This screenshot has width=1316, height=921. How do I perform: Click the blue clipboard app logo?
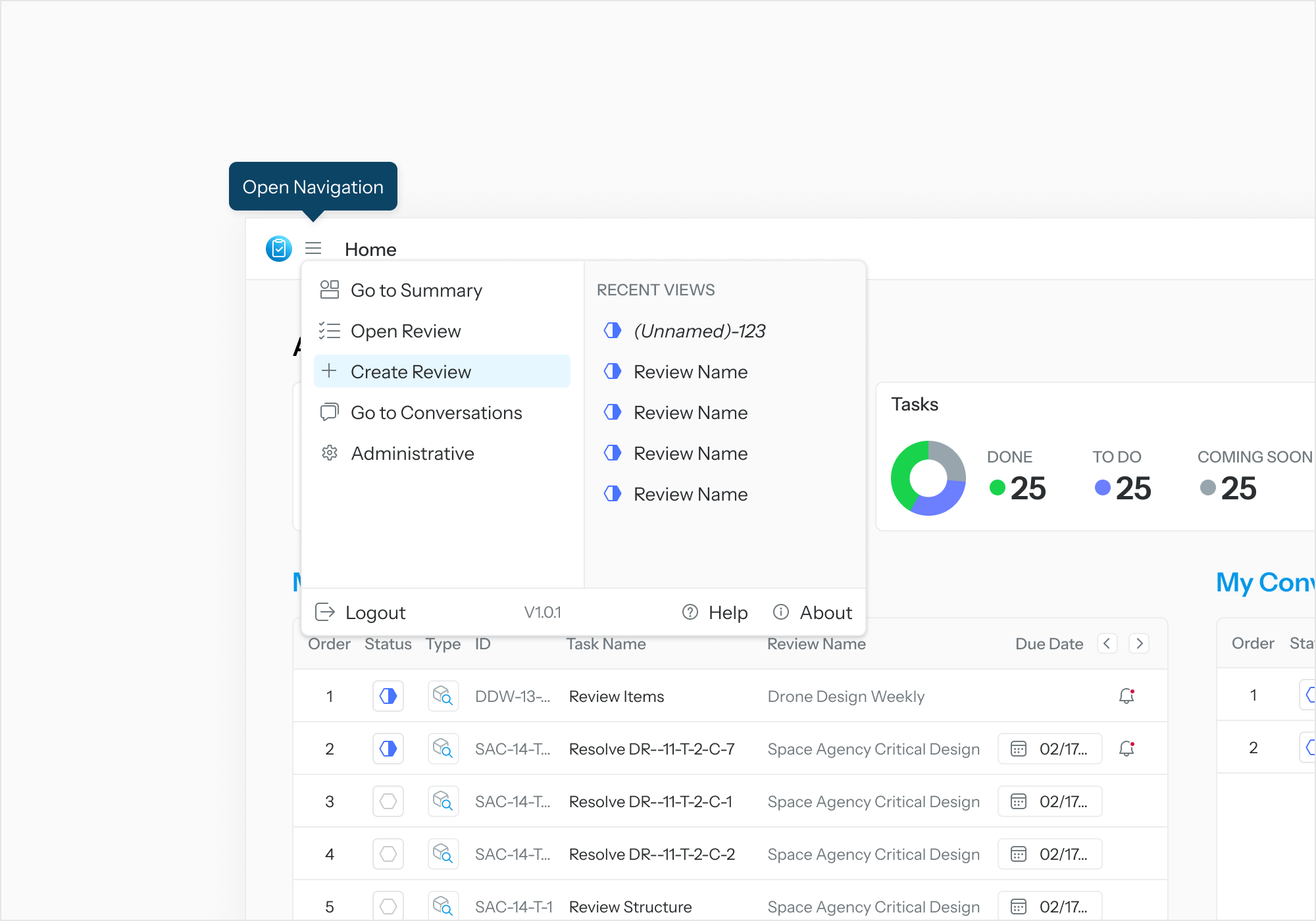tap(278, 249)
